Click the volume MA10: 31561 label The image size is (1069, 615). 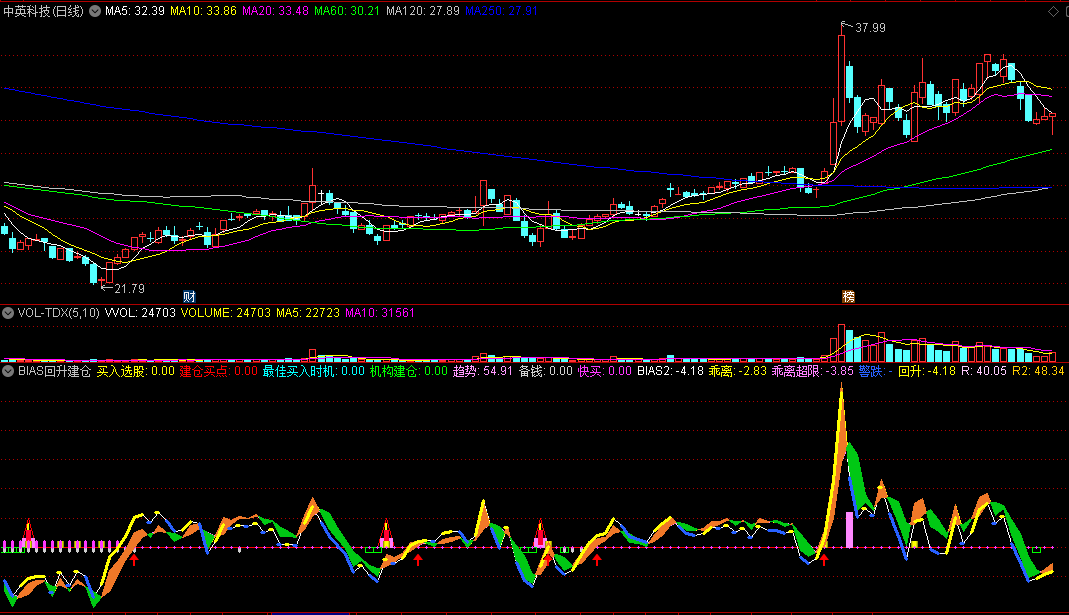click(x=380, y=313)
